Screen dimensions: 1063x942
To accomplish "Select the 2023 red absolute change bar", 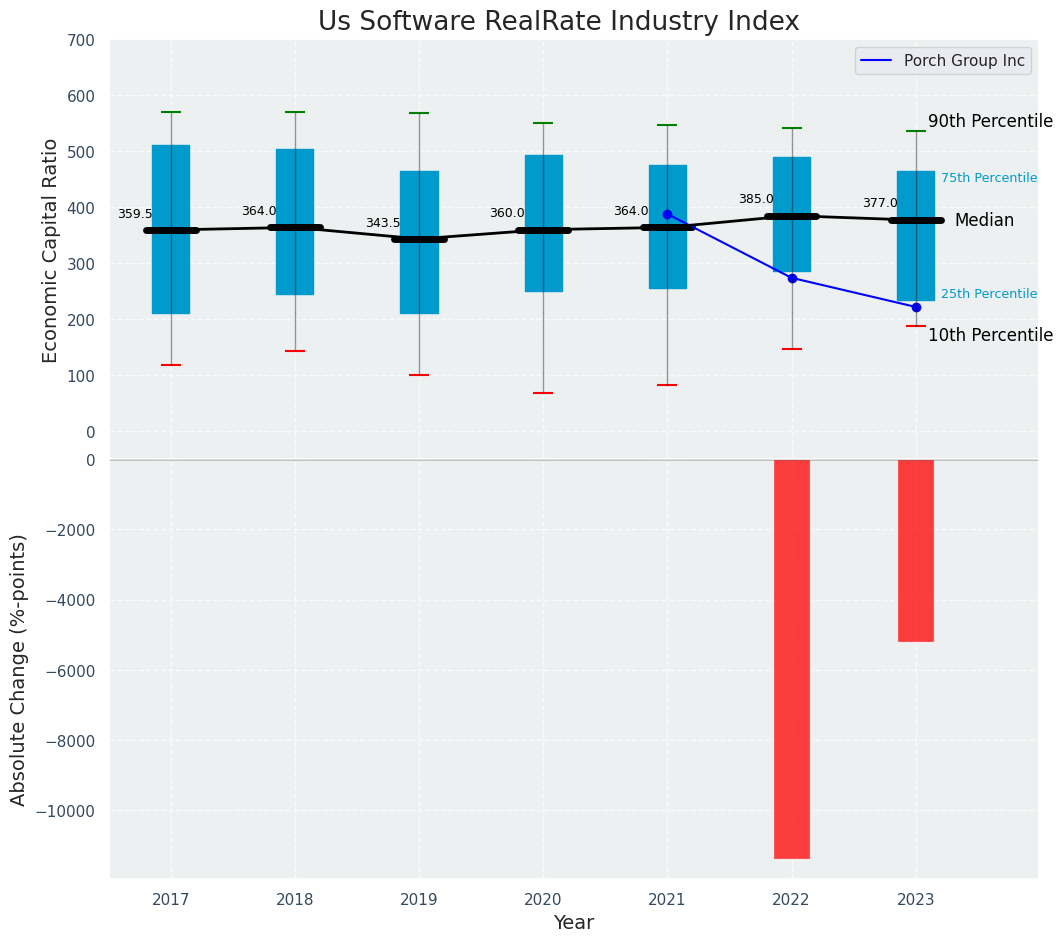I will [x=916, y=551].
